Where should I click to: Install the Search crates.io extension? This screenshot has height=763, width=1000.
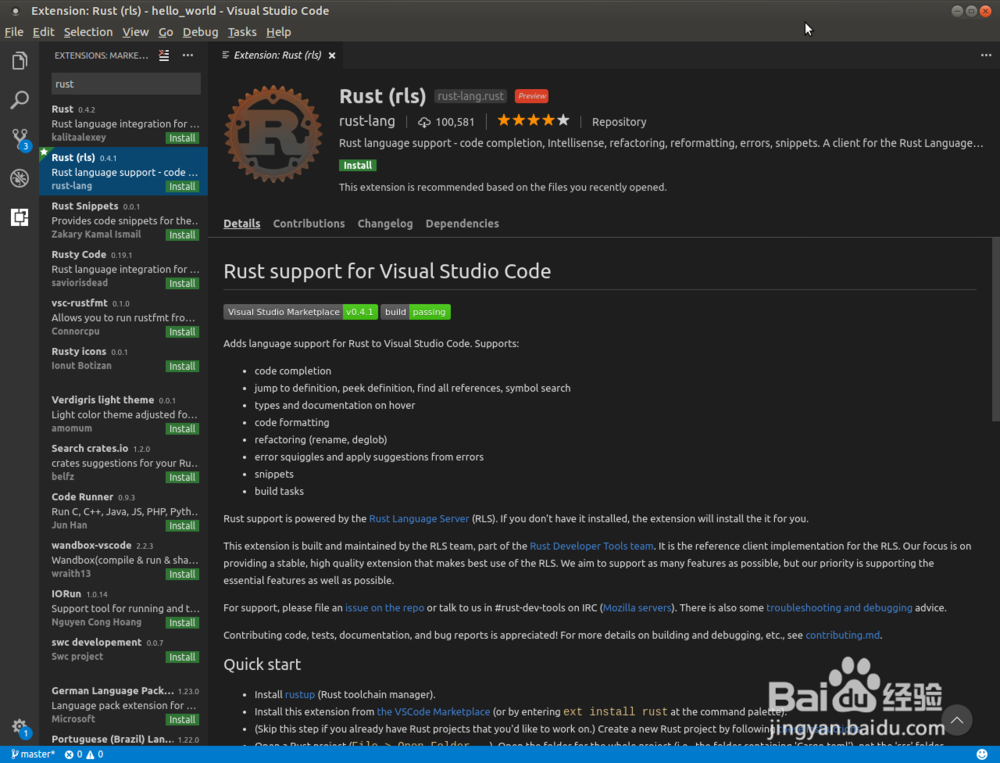tap(182, 477)
